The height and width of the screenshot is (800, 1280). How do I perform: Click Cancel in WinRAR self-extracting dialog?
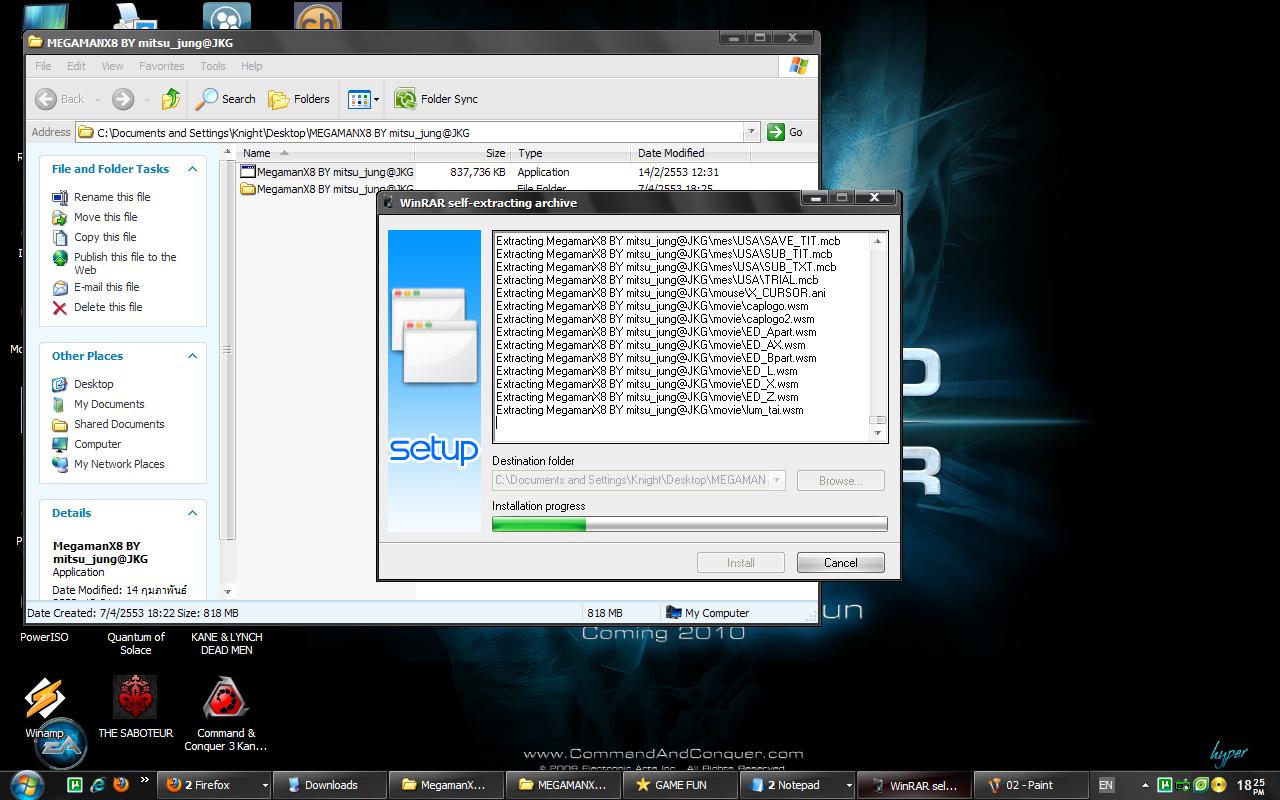click(x=841, y=563)
